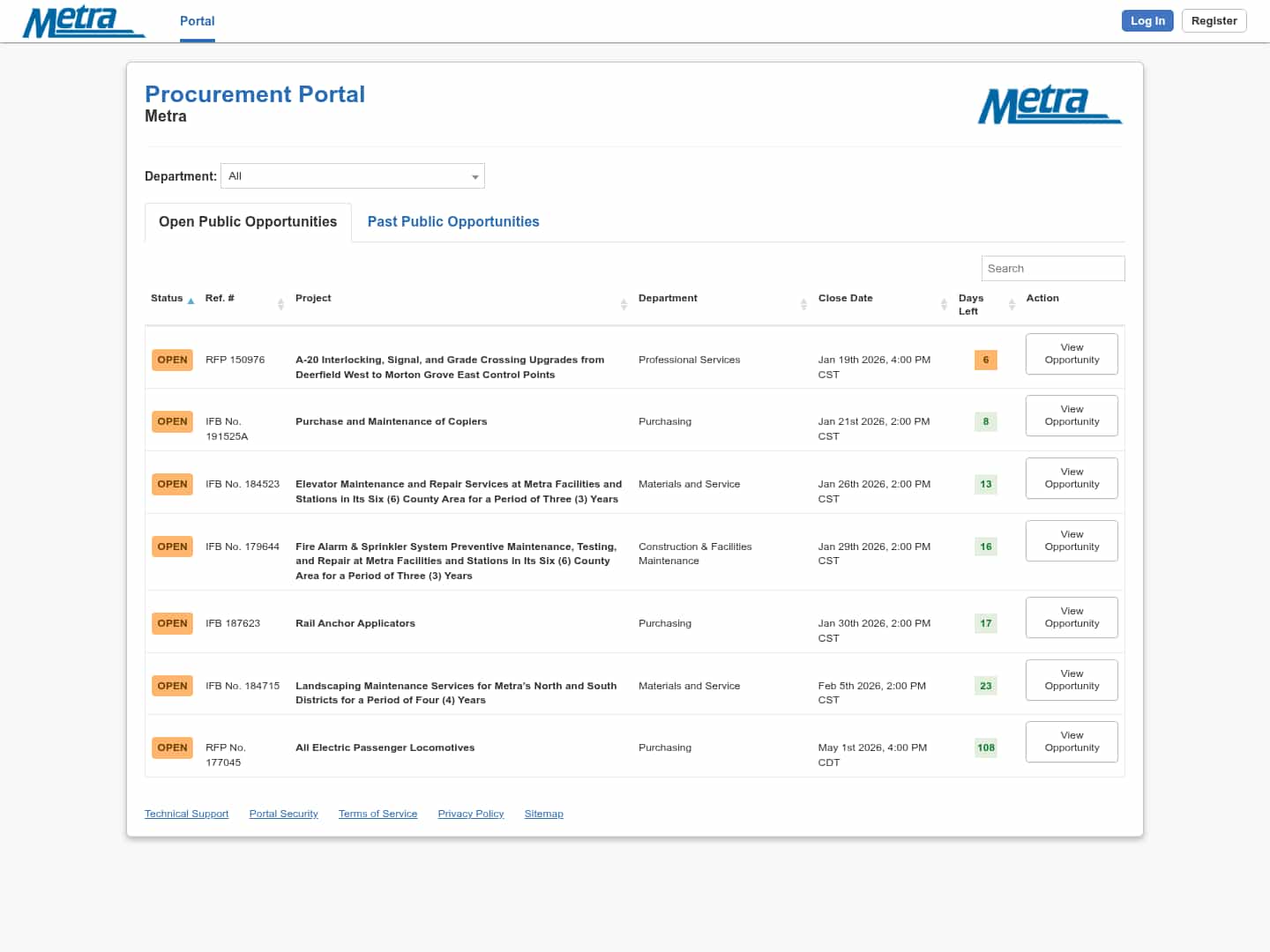This screenshot has height=952, width=1270.
Task: View Opportunity for Rail Anchor Applicators
Action: pos(1072,617)
